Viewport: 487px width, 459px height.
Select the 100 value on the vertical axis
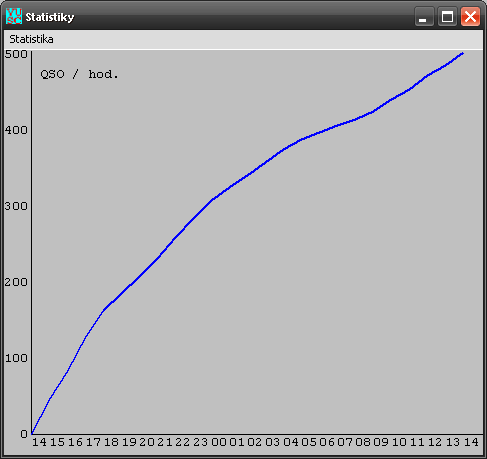pyautogui.click(x=16, y=358)
